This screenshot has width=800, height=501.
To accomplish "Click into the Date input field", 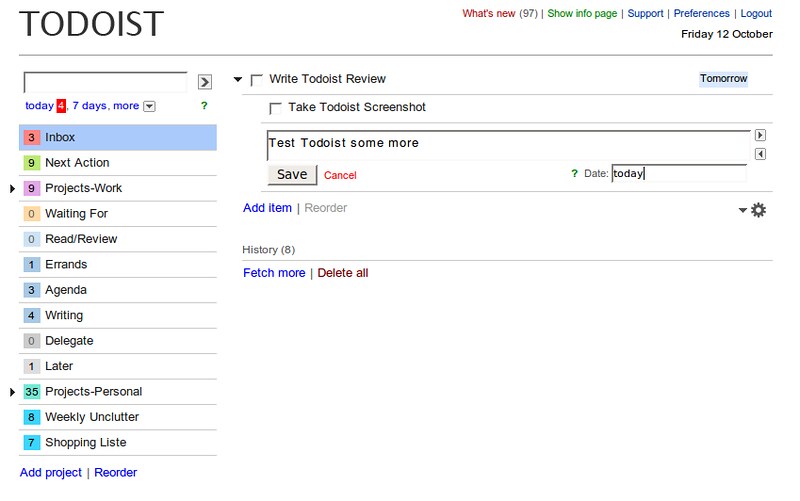I will [x=678, y=174].
